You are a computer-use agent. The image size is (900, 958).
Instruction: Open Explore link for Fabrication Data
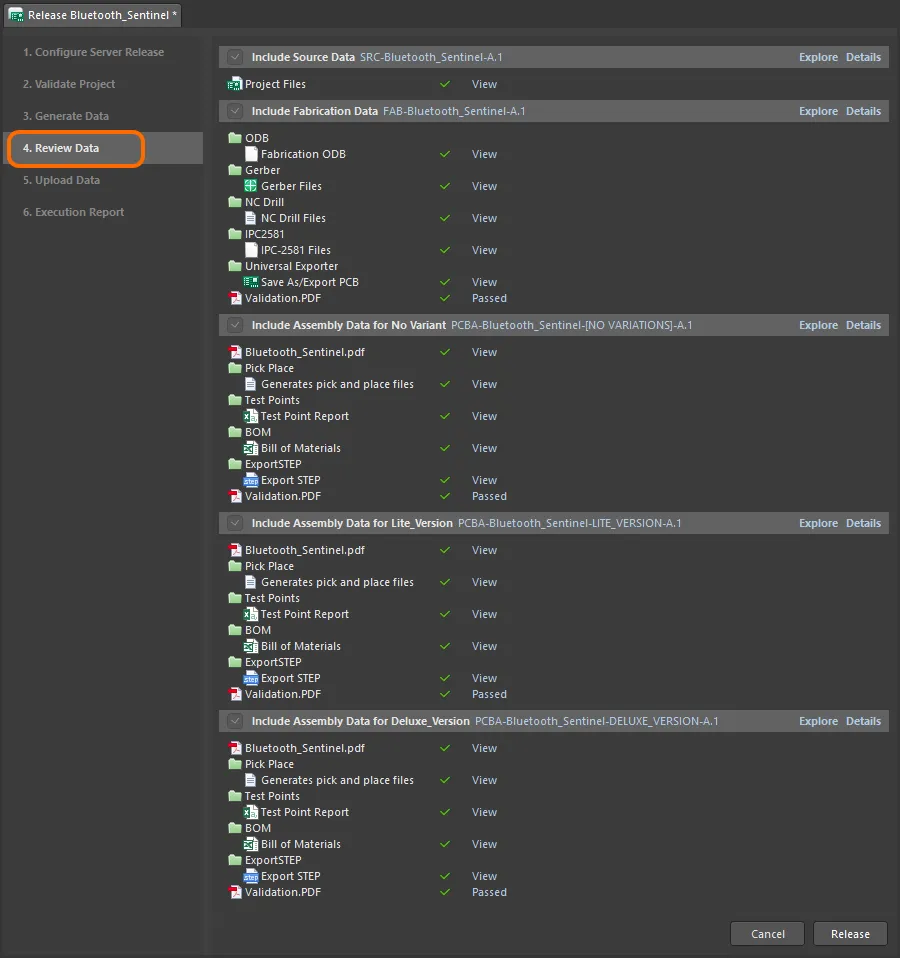[818, 112]
